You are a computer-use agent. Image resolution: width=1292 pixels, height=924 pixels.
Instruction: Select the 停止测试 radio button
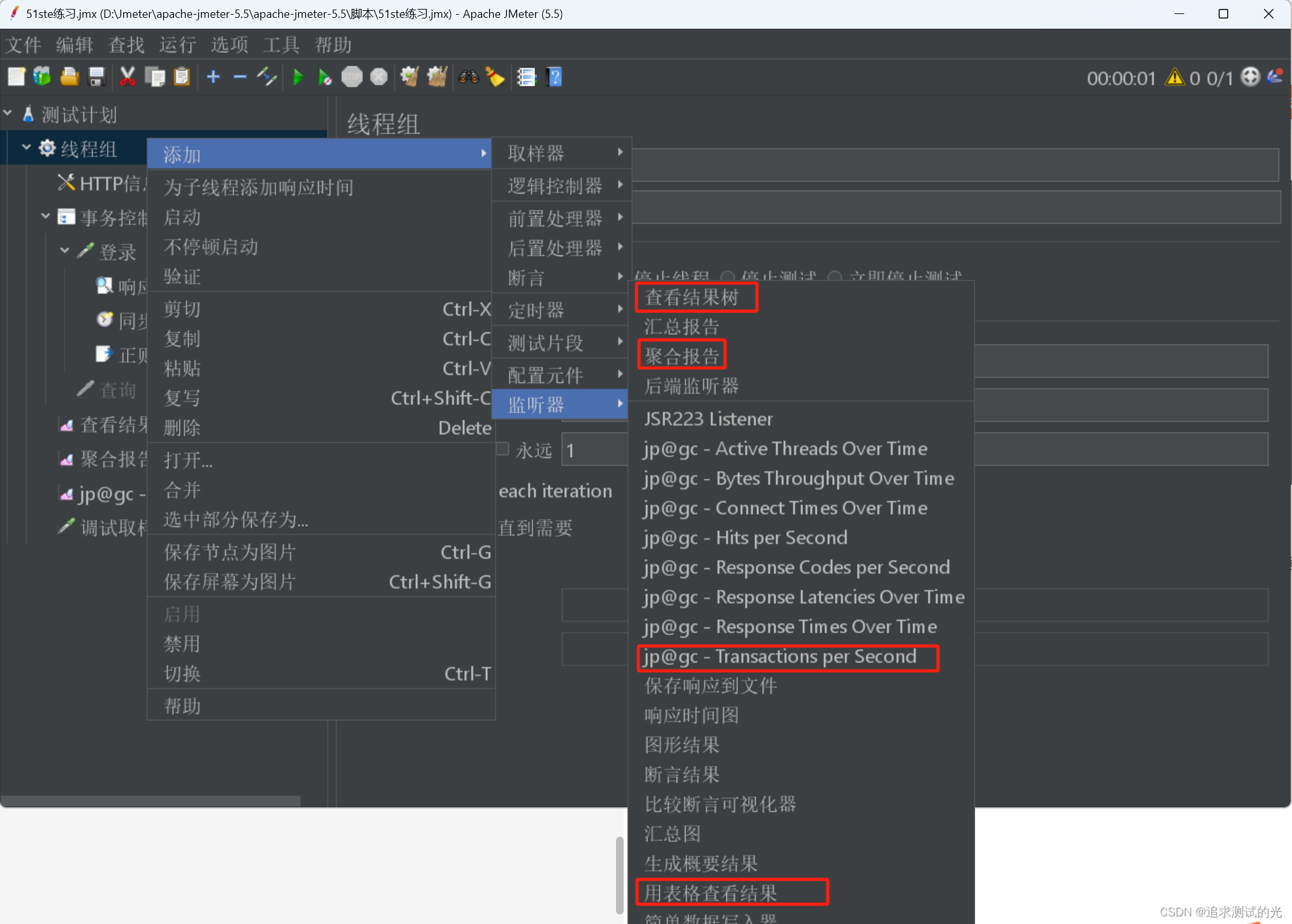click(728, 277)
